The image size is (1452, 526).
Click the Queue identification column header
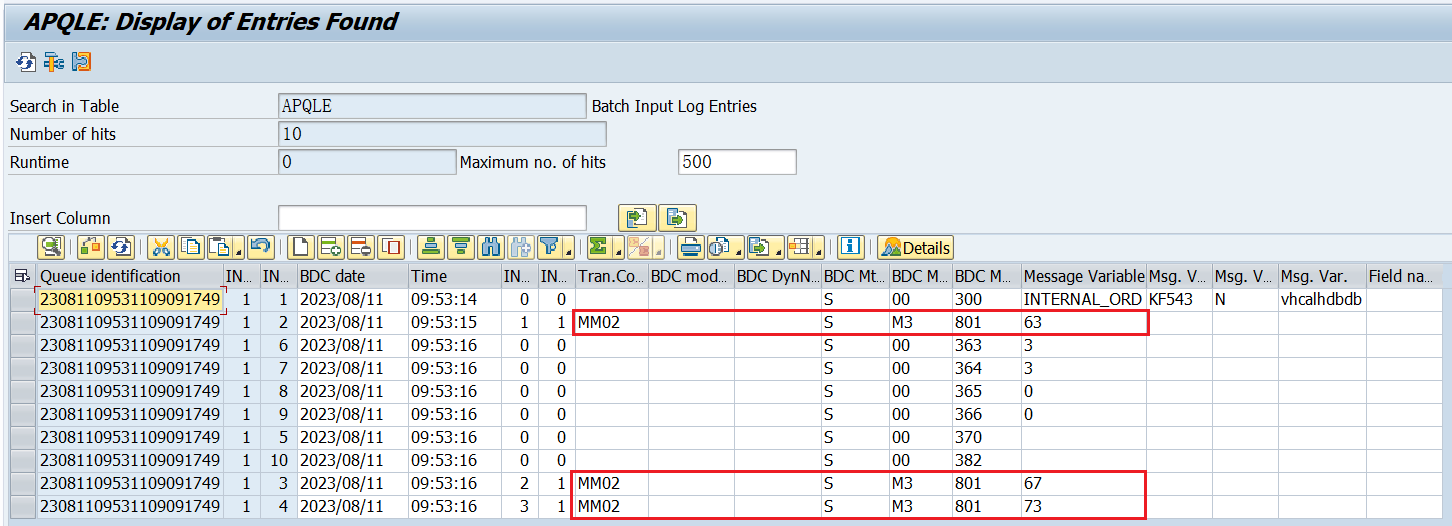128,276
